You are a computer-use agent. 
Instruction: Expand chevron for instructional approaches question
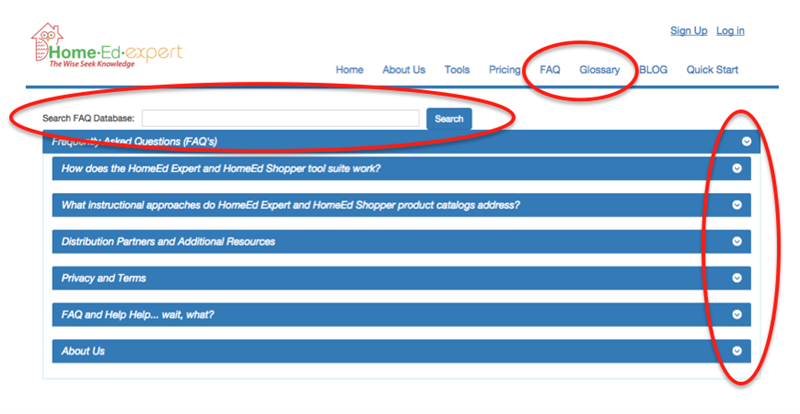point(737,205)
